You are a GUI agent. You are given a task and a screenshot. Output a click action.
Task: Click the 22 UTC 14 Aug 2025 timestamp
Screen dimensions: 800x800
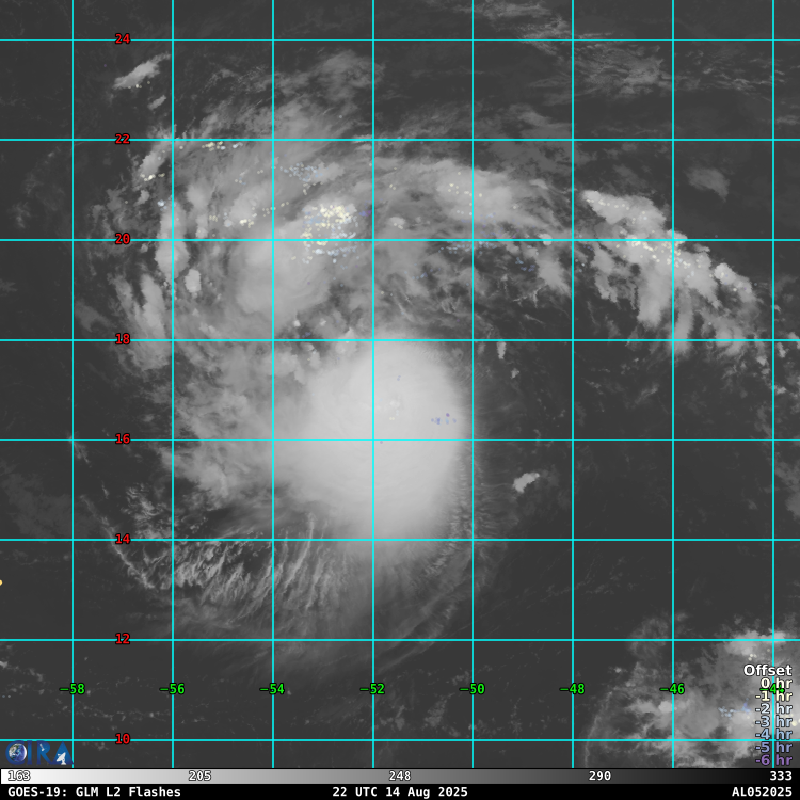pyautogui.click(x=400, y=792)
